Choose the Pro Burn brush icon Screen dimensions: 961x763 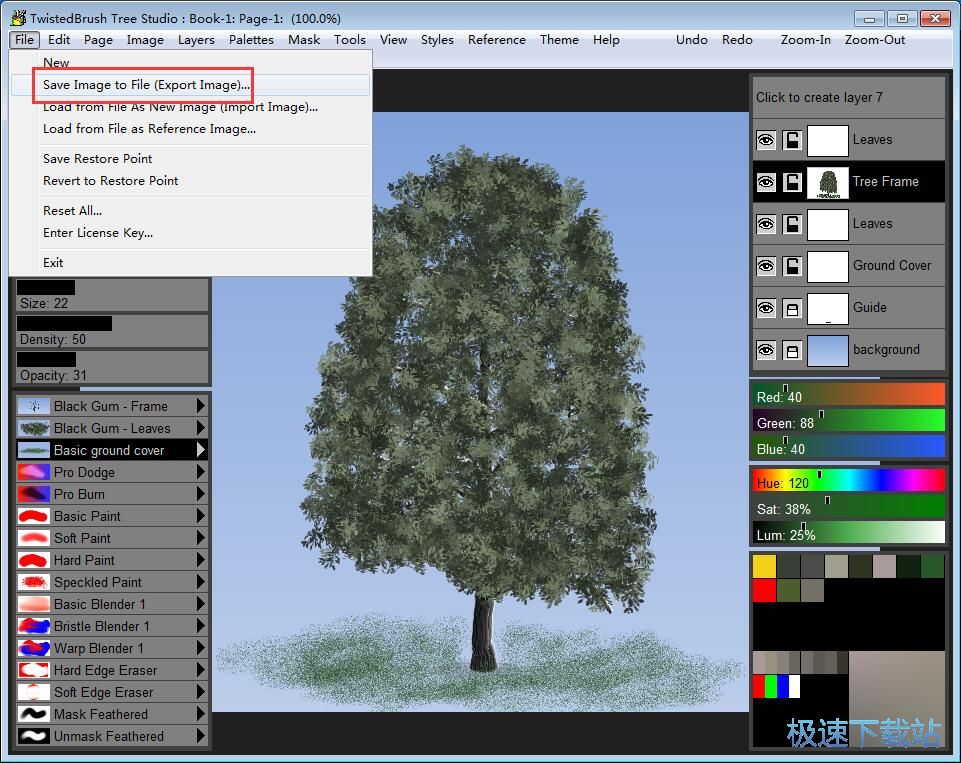tap(34, 494)
